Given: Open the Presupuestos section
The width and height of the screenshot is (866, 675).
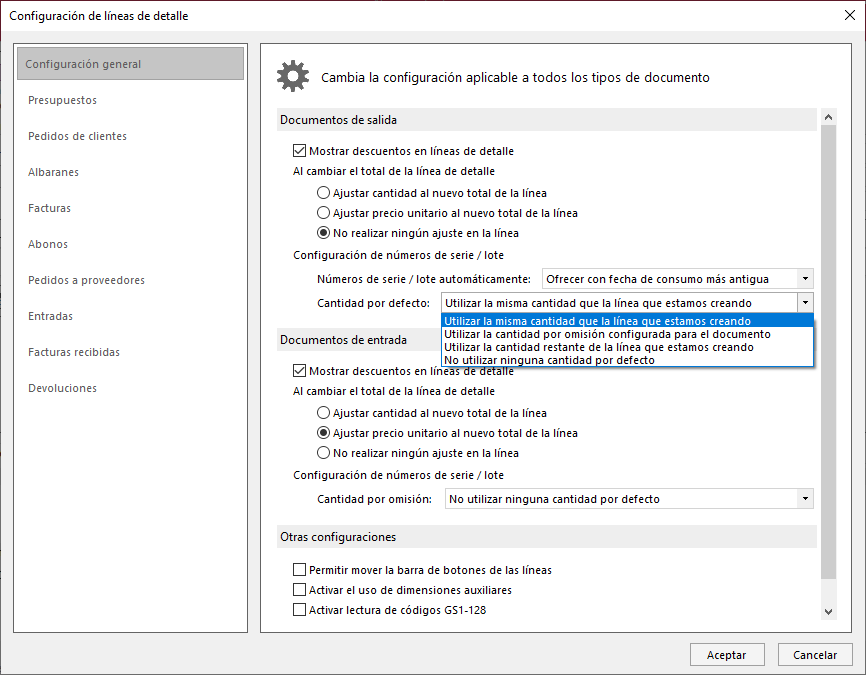Looking at the screenshot, I should tap(62, 100).
